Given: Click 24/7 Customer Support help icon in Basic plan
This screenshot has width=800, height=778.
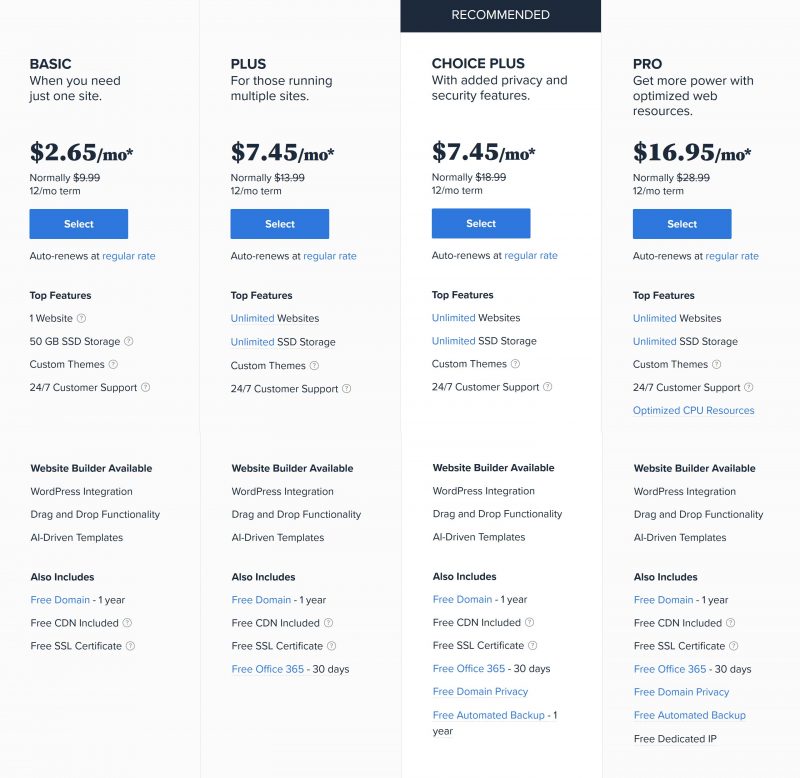Looking at the screenshot, I should click(145, 387).
